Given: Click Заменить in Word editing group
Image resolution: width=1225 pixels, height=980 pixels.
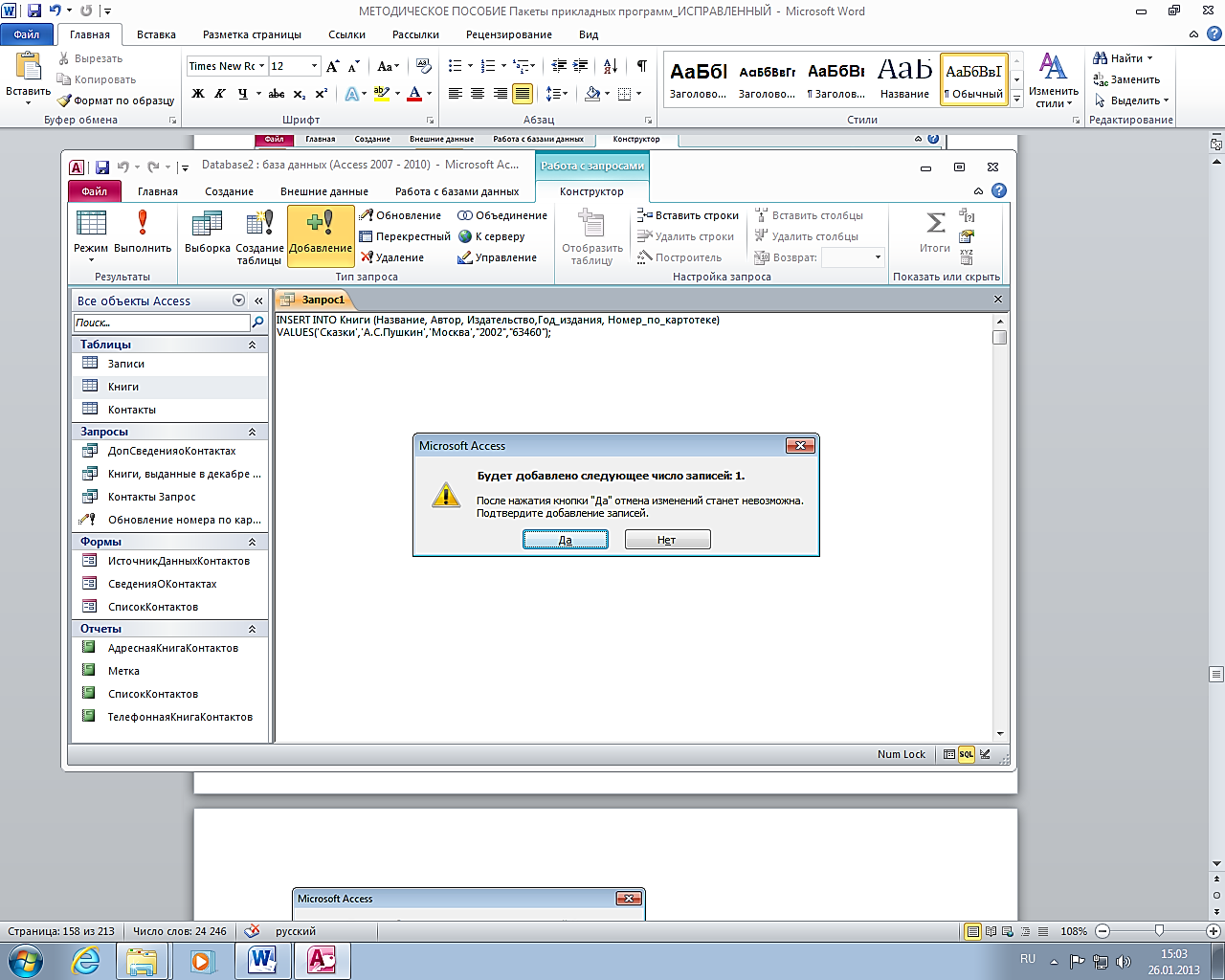Looking at the screenshot, I should coord(1127,79).
